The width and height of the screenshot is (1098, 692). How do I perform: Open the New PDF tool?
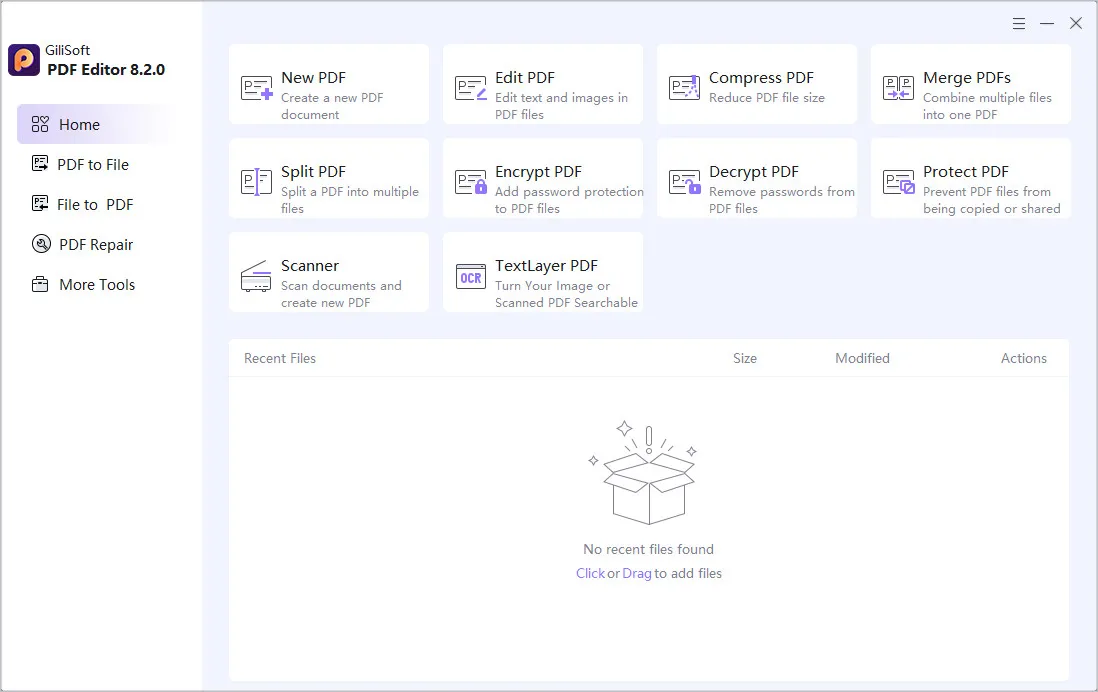(x=328, y=84)
